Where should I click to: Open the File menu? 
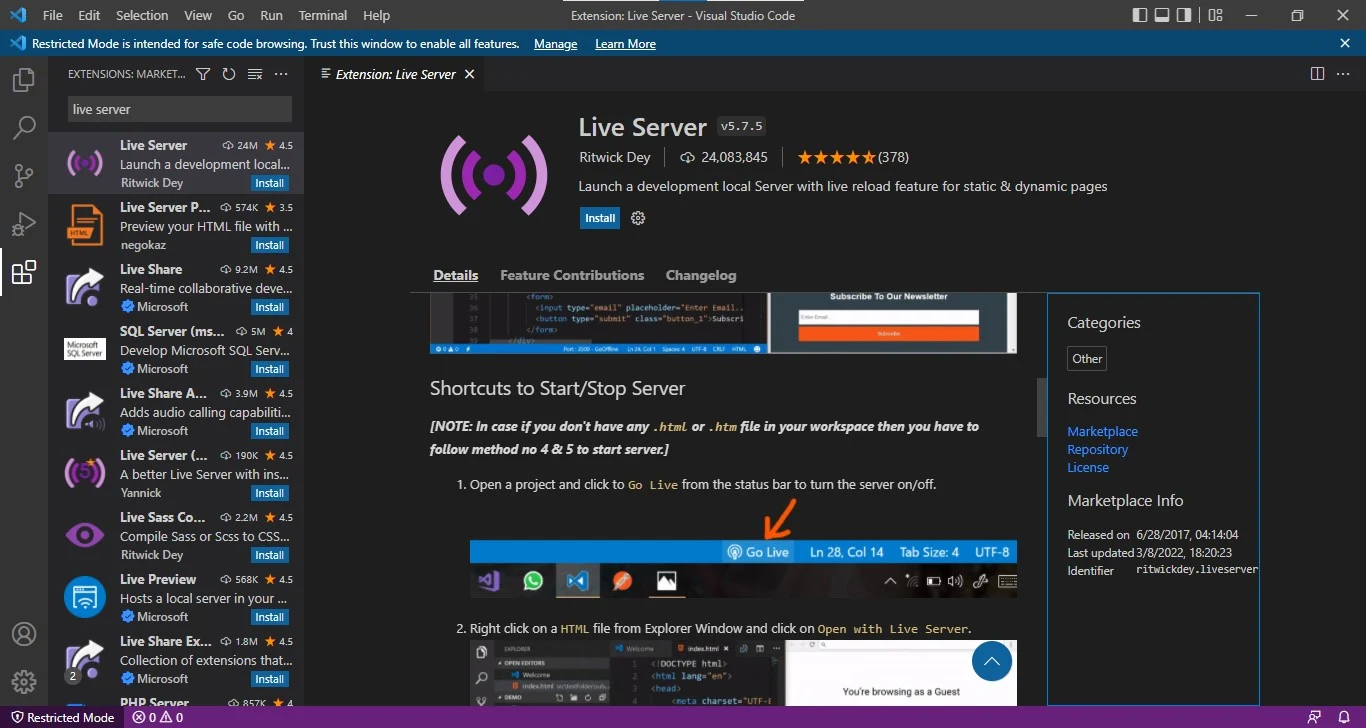(53, 15)
